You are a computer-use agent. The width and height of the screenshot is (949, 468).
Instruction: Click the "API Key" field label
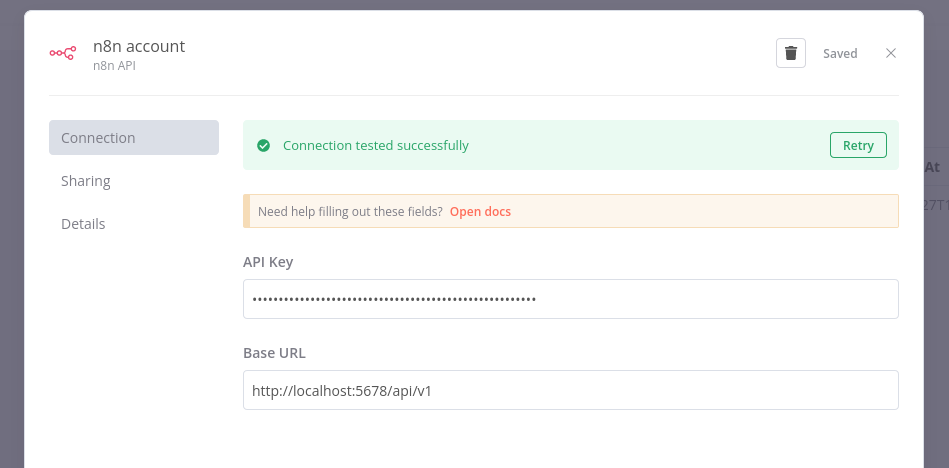click(268, 262)
